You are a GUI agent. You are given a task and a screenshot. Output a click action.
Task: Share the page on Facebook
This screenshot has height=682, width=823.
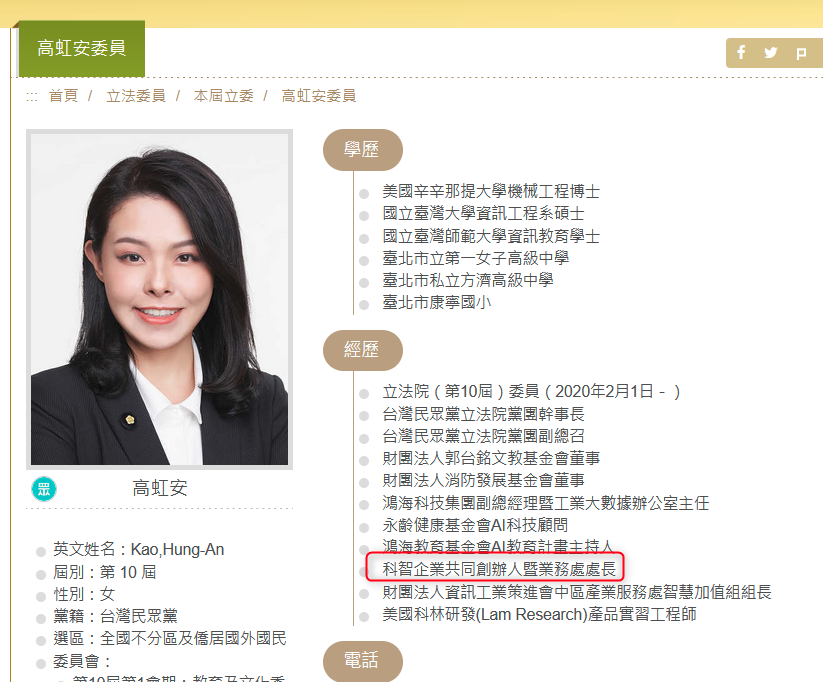(741, 53)
